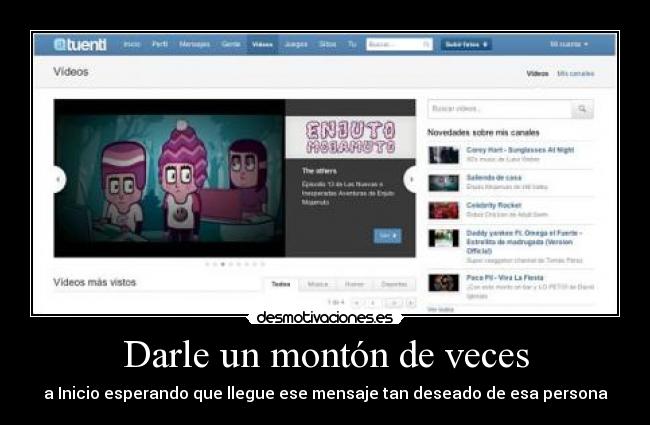Viewport: 650px width, 425px height.
Task: Open Juegos in the navigation bar
Action: coord(296,44)
